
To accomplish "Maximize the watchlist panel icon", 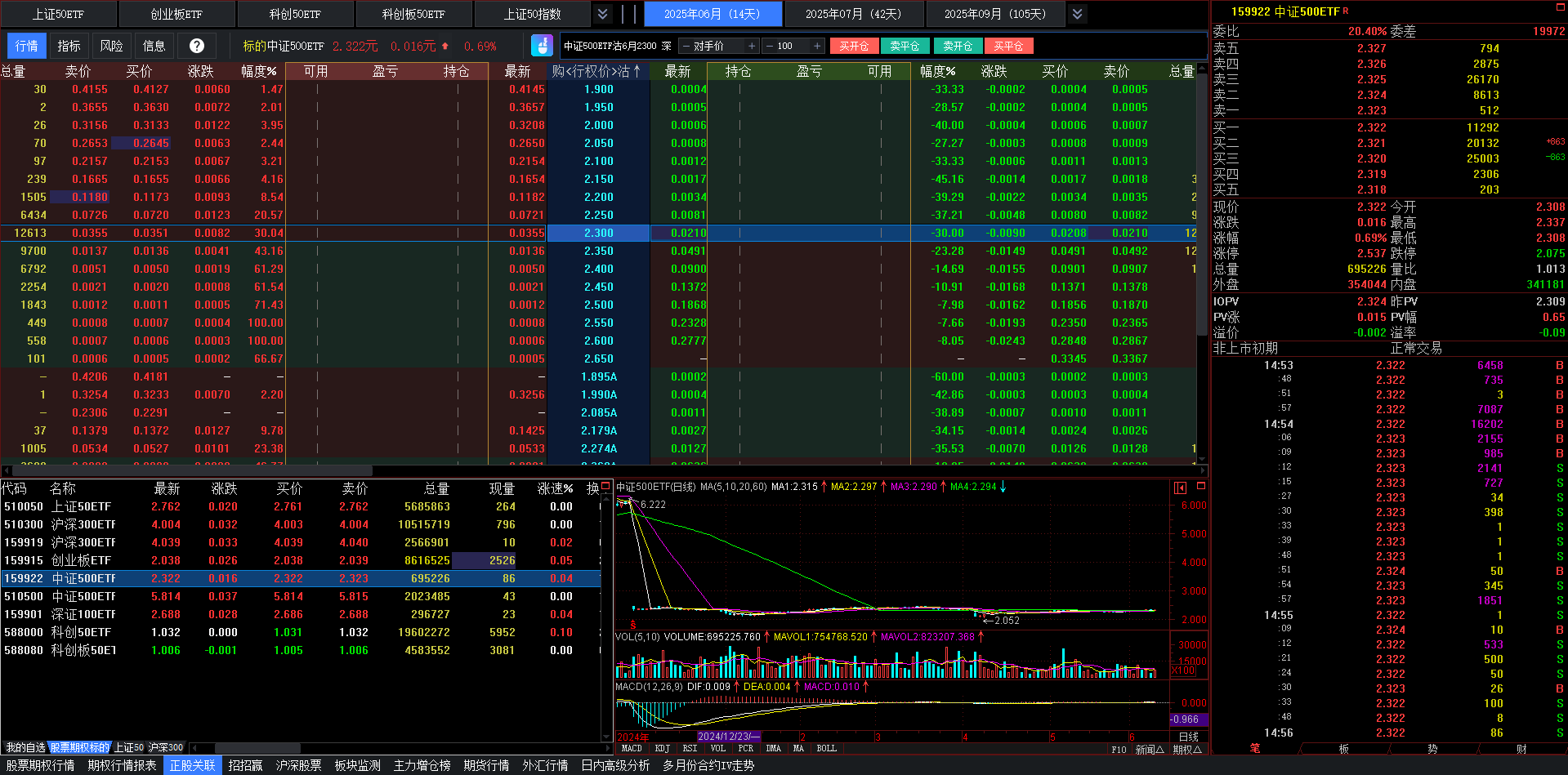I will tap(605, 486).
